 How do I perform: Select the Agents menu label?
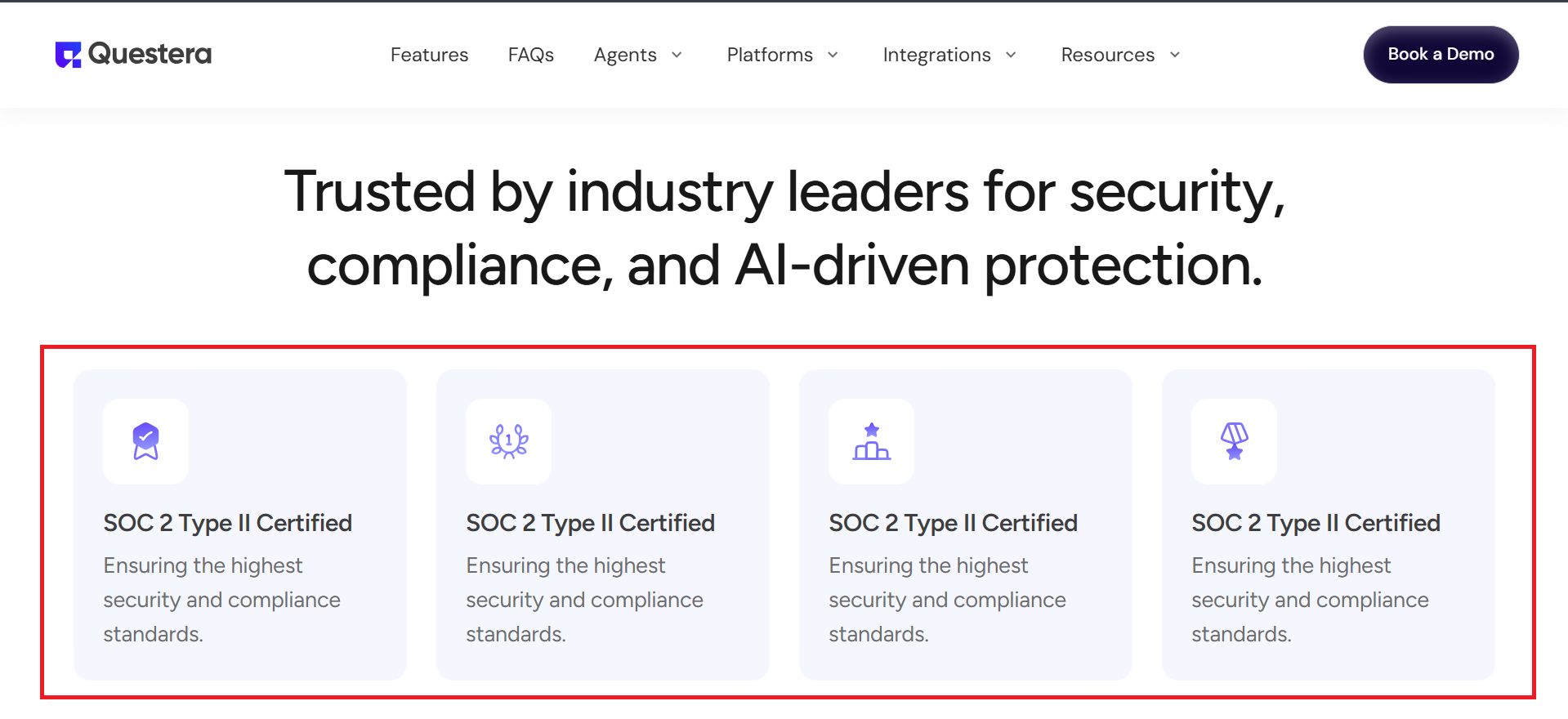click(625, 55)
